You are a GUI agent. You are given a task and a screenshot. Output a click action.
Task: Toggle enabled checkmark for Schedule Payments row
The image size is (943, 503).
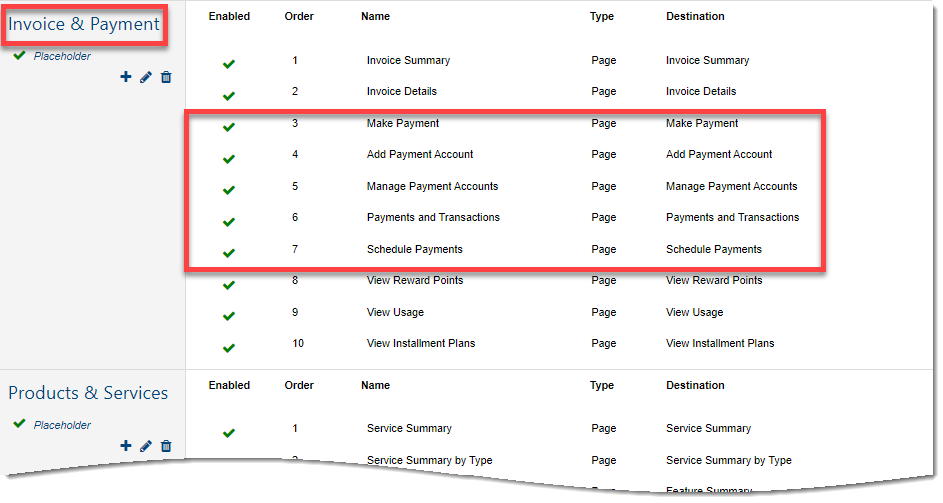pos(229,253)
